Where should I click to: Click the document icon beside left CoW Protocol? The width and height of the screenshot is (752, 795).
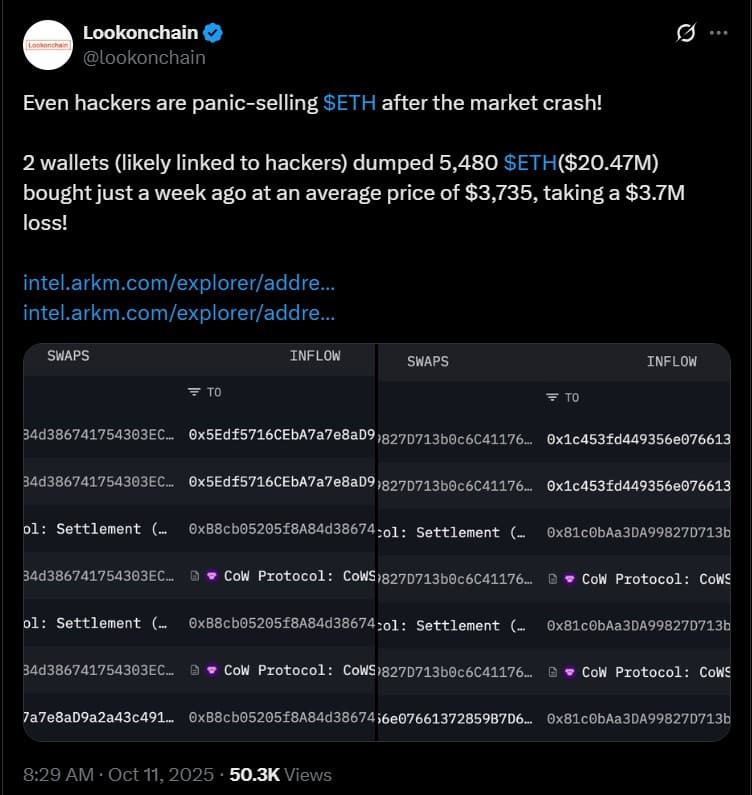click(x=194, y=576)
